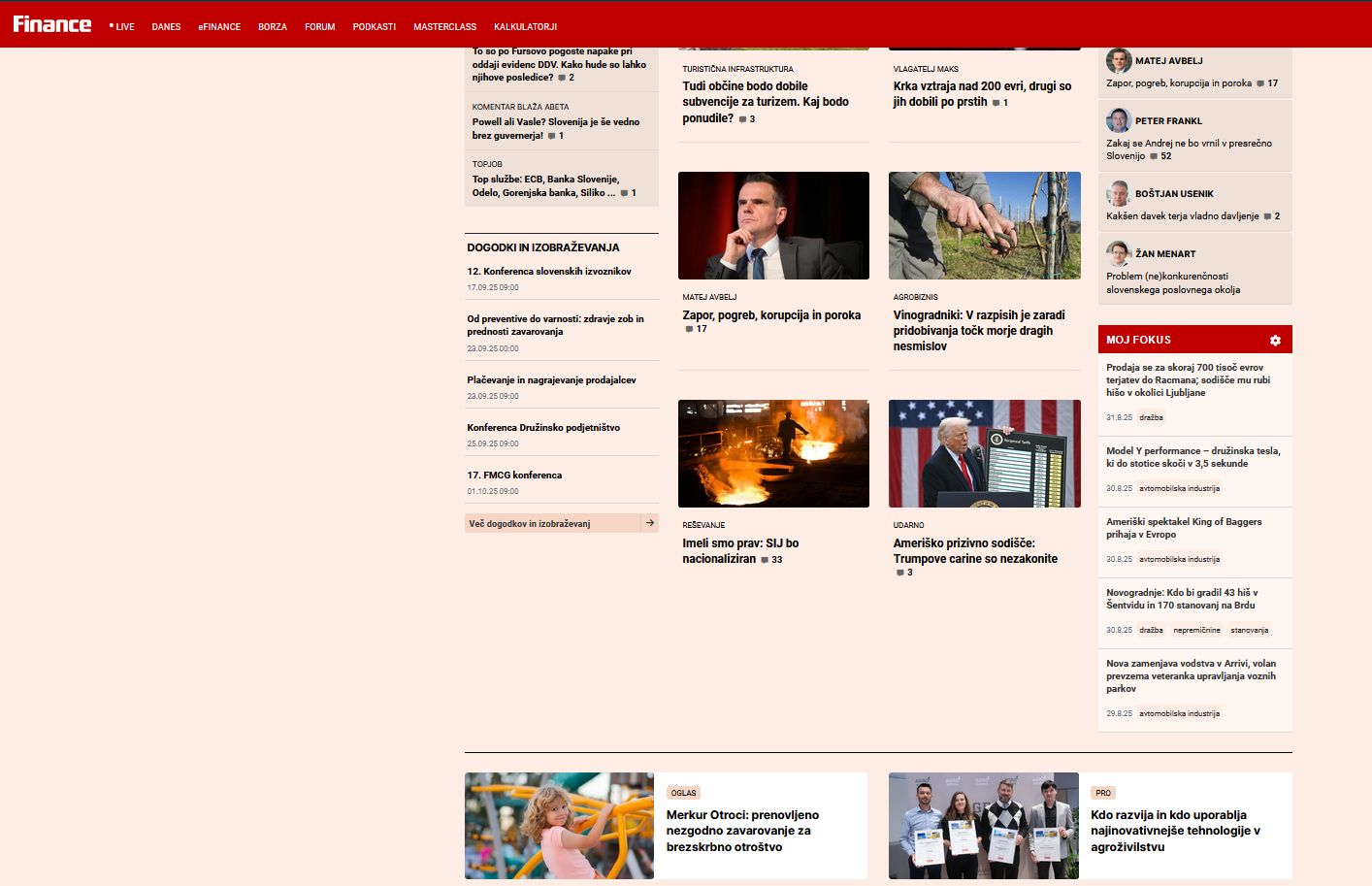Click Matej Avbelj author avatar in sidebar
1372x886 pixels.
[x=1119, y=61]
